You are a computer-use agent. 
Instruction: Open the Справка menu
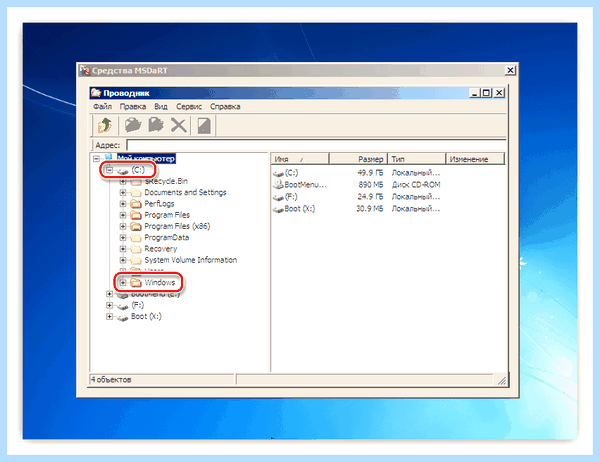click(x=225, y=106)
